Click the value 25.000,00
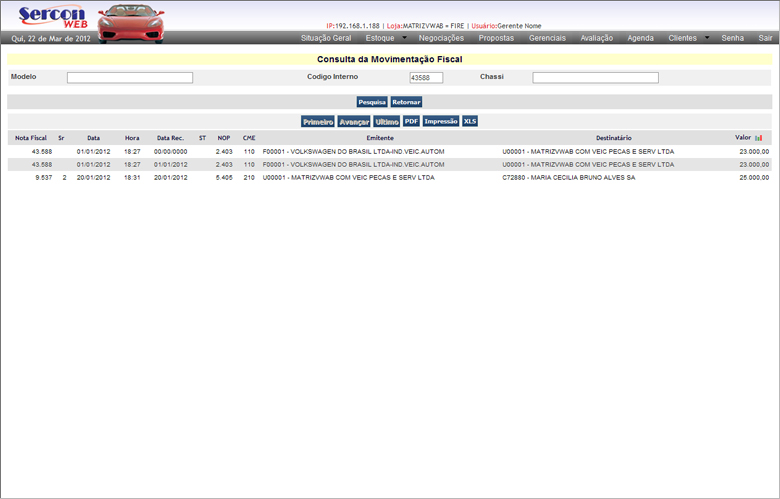This screenshot has width=780, height=499. pyautogui.click(x=754, y=178)
